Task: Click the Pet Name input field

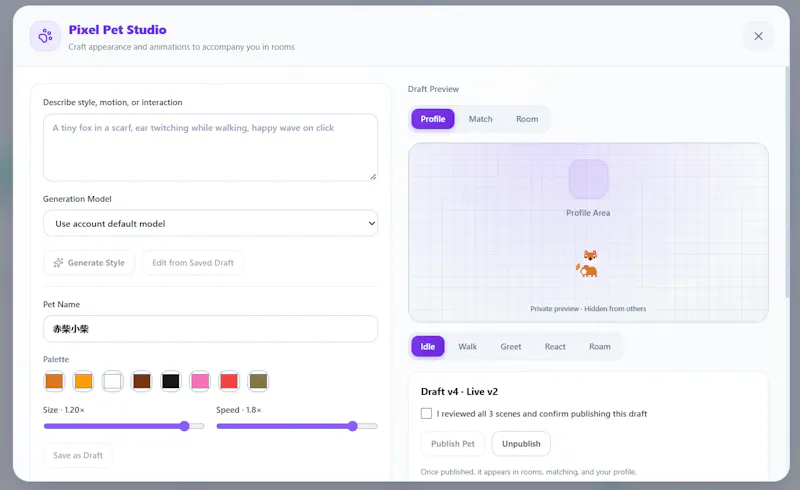Action: [x=210, y=329]
